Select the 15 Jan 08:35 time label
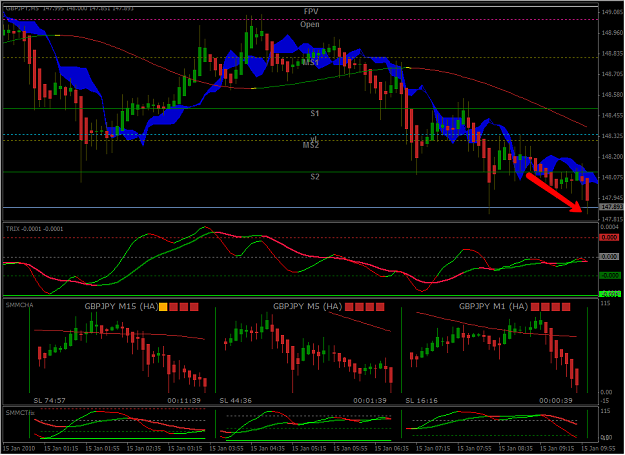Screen dimensions: 625x455 click(516, 449)
